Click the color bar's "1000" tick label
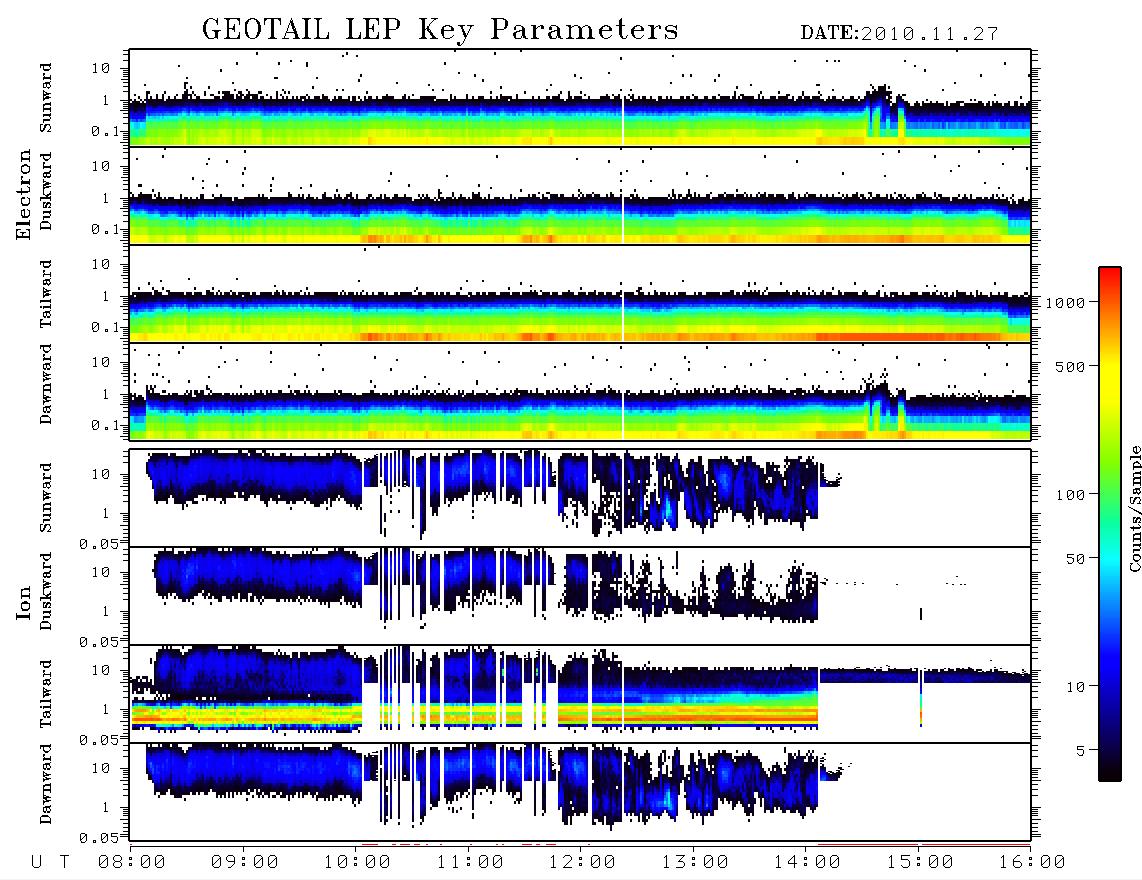Image resolution: width=1142 pixels, height=880 pixels. point(1065,303)
